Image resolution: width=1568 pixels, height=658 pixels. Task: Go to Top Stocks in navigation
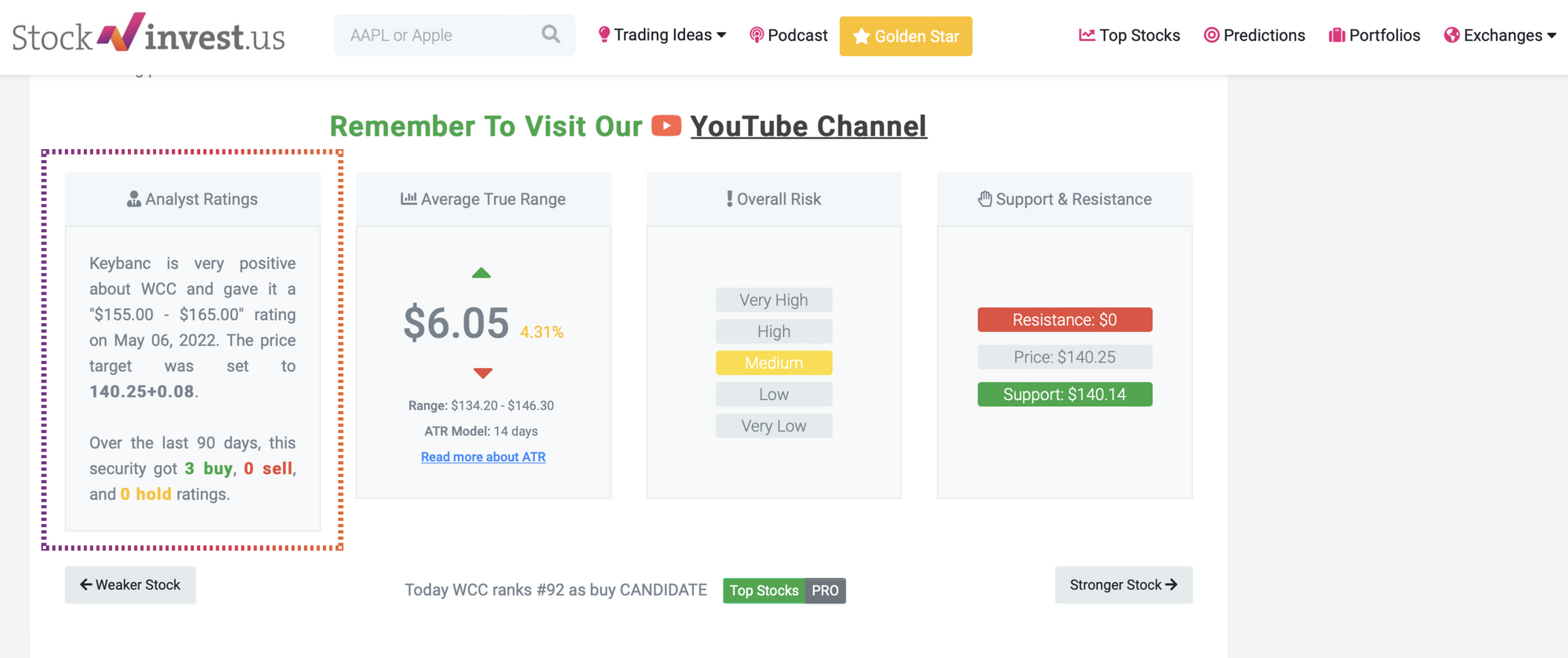coord(1129,35)
